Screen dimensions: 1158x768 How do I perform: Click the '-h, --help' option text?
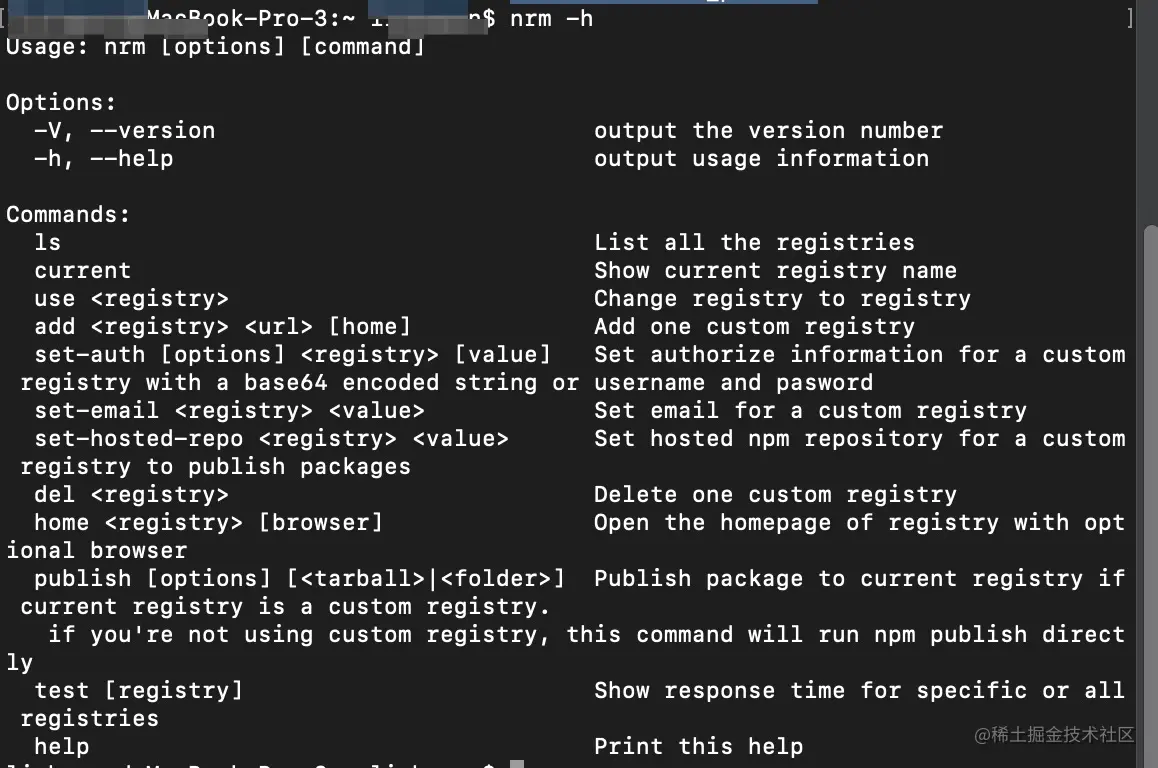coord(103,159)
